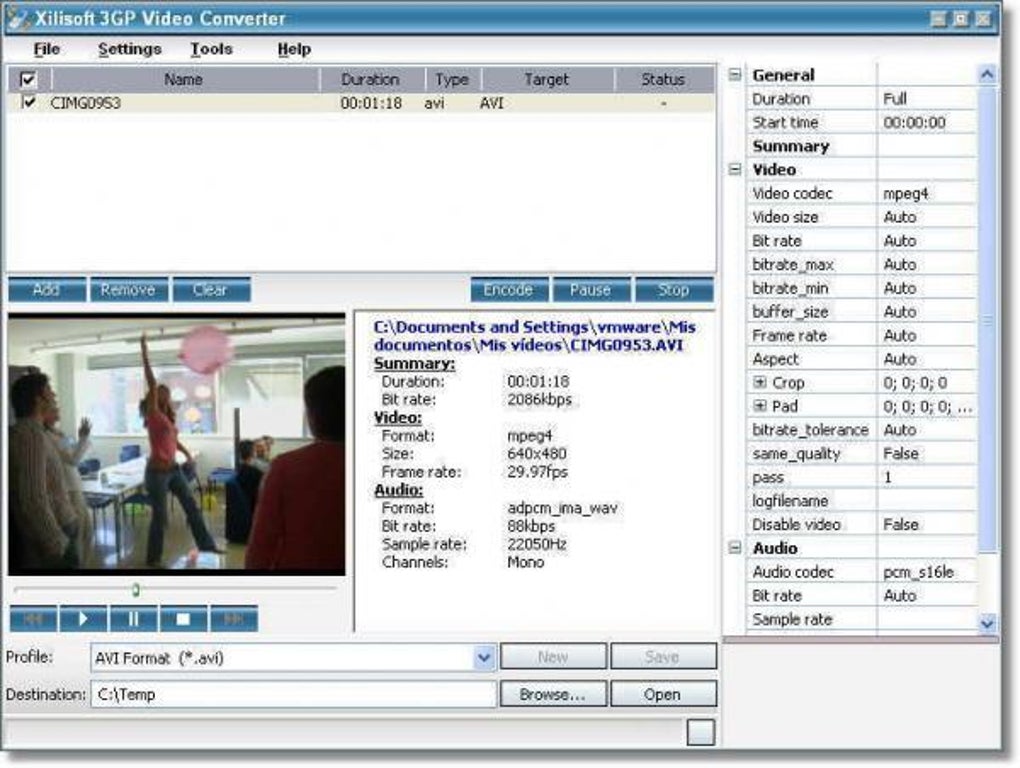Click the bitrate_min property value
1020x768 pixels.
click(x=926, y=288)
